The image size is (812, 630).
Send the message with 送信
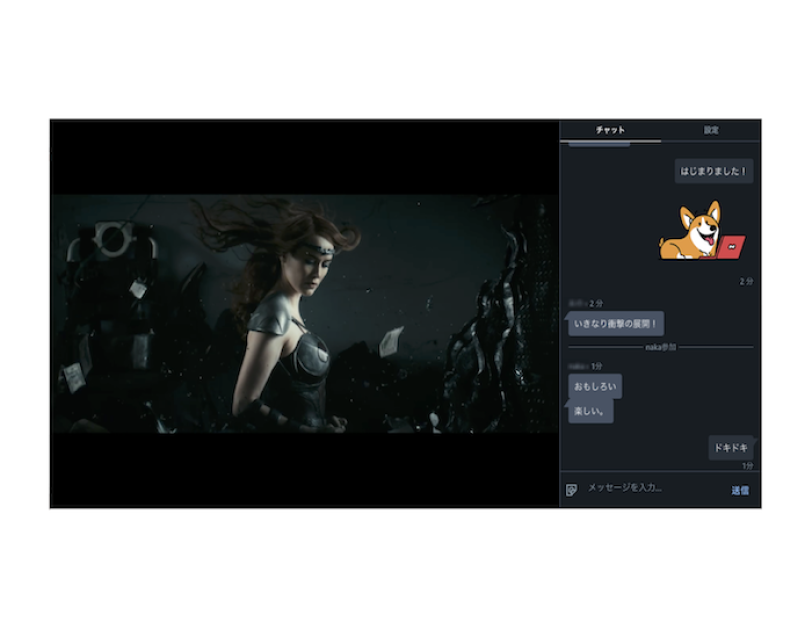740,490
